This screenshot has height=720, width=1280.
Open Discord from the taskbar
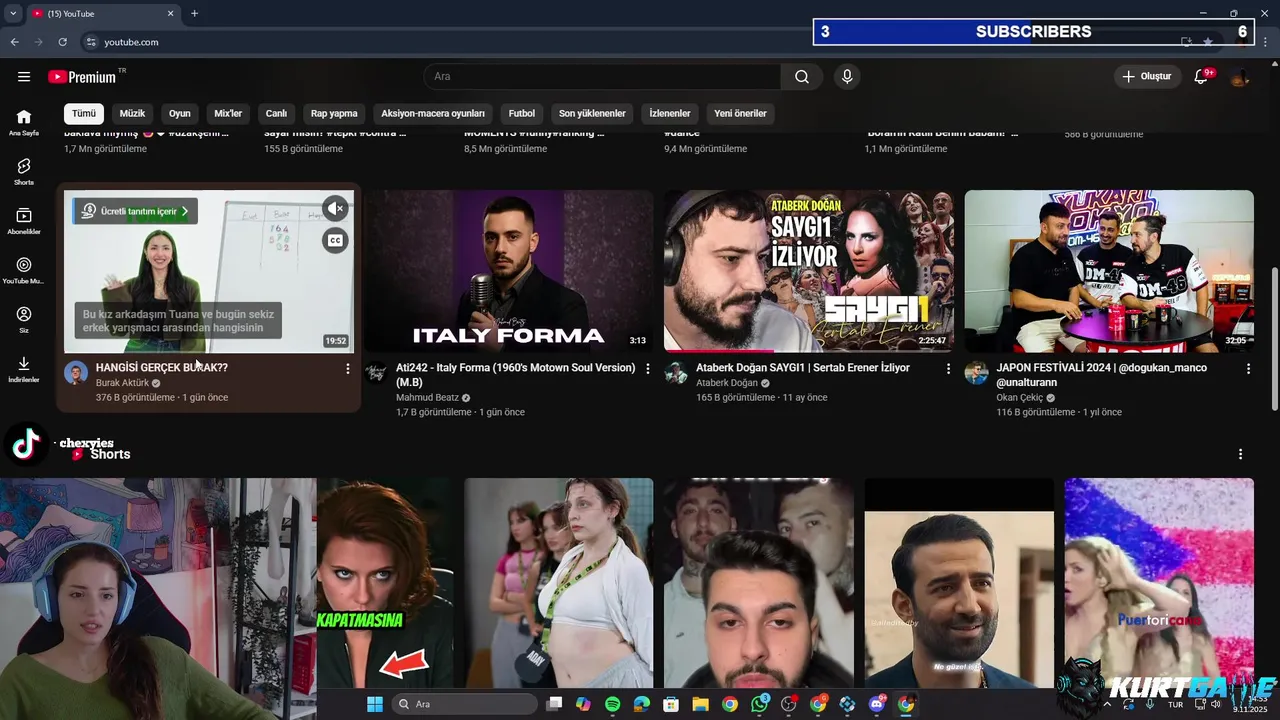click(x=877, y=704)
